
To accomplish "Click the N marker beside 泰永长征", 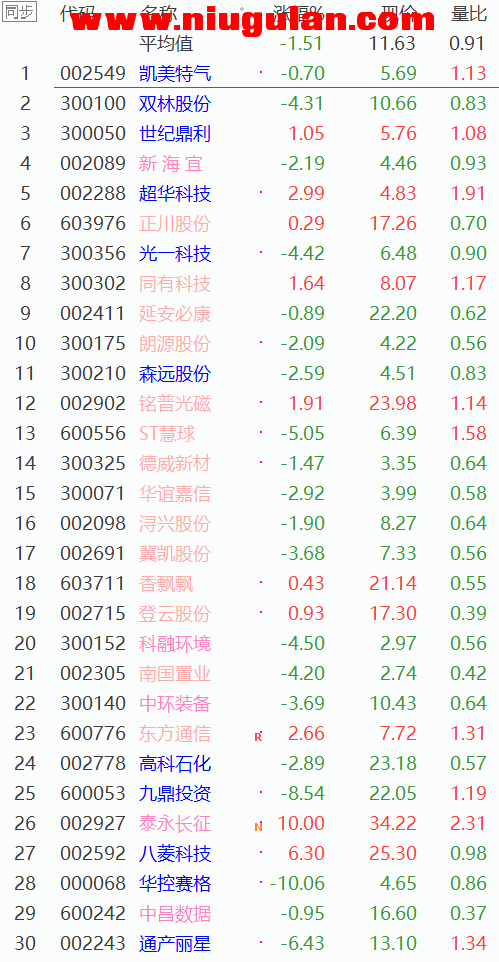I will (258, 826).
